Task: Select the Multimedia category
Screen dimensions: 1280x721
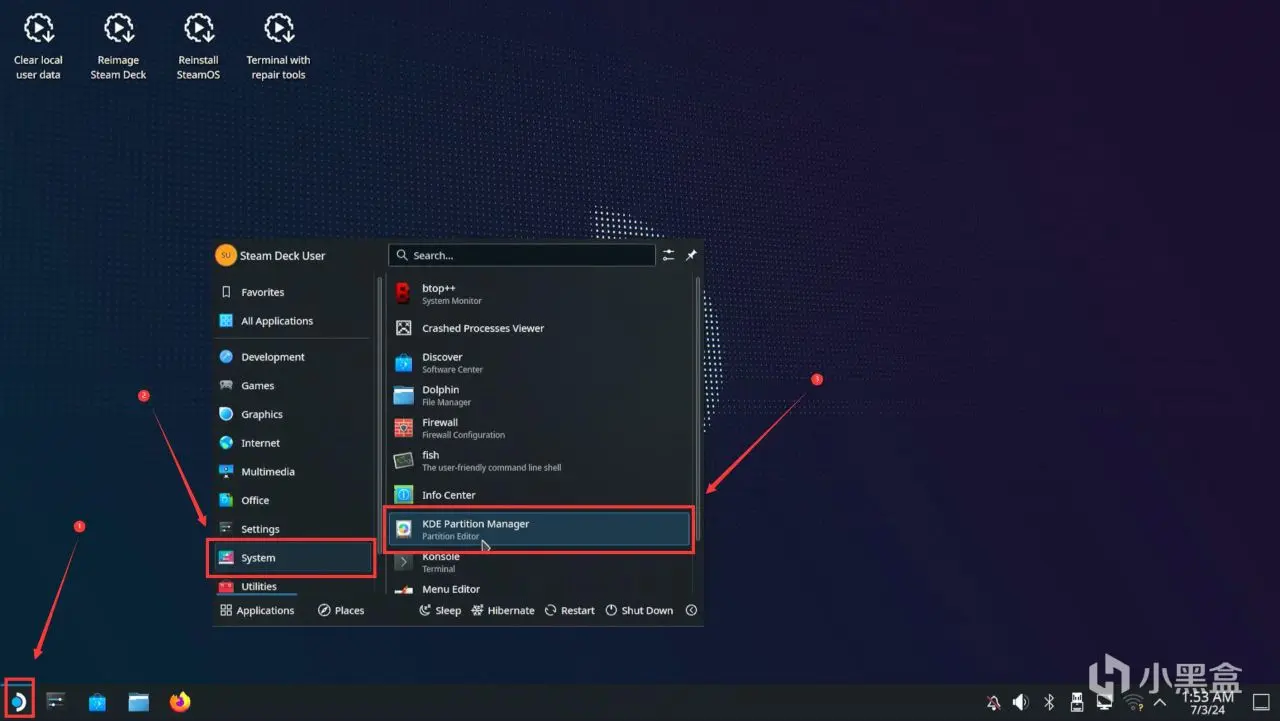Action: [x=293, y=472]
